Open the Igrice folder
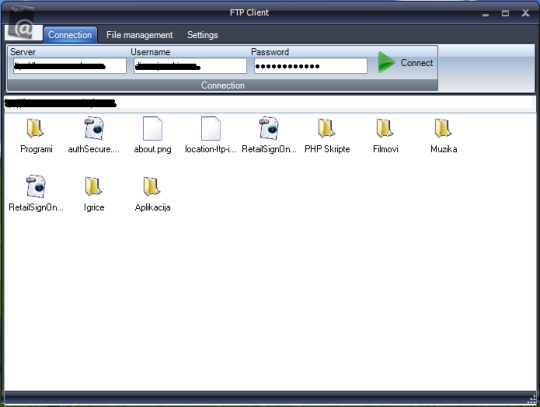 pyautogui.click(x=93, y=186)
